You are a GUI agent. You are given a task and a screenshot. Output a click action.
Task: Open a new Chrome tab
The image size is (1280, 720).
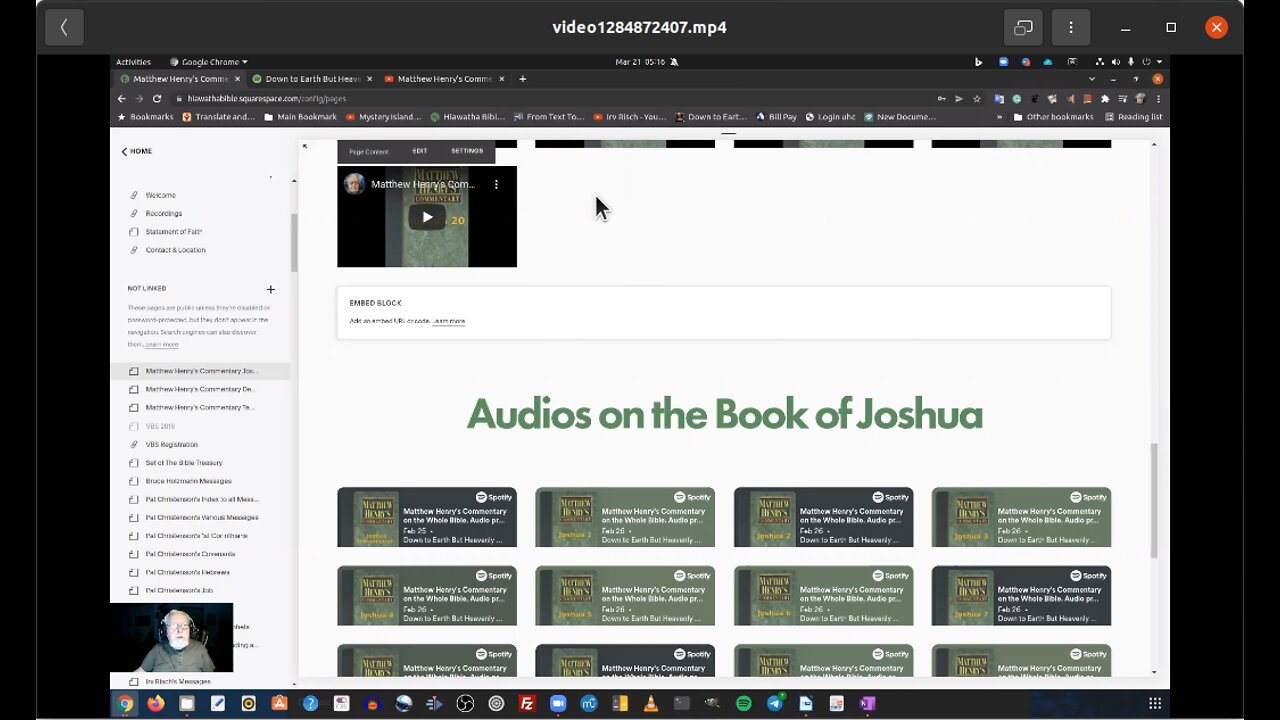(x=522, y=79)
